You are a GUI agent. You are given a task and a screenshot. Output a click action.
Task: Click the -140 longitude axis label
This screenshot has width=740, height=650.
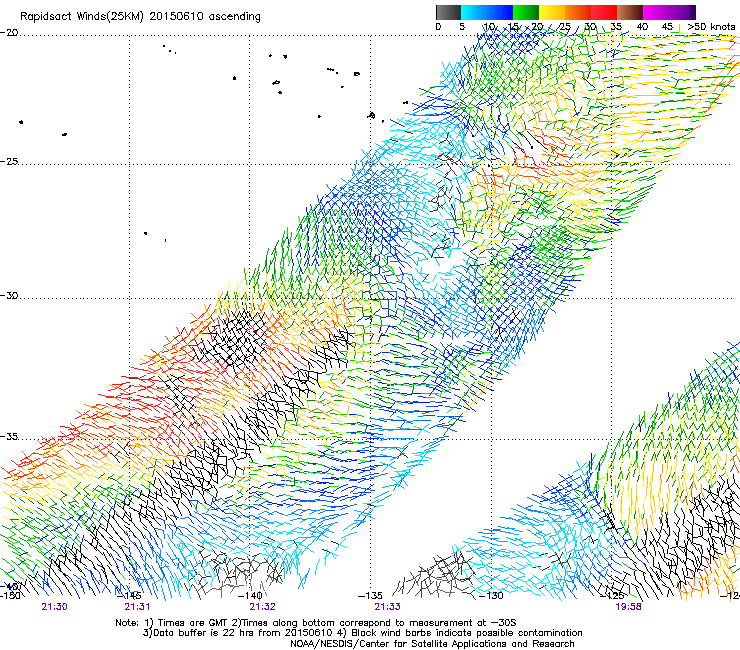[250, 595]
